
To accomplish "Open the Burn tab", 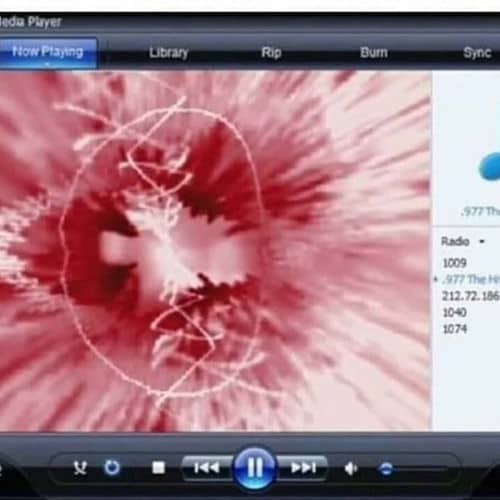I will 374,53.
